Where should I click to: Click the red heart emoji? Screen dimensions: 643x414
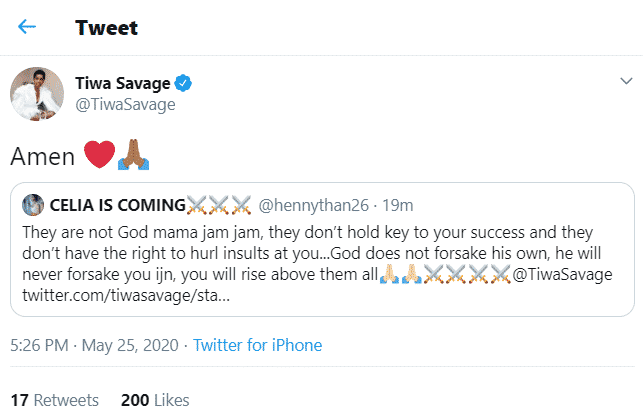(98, 156)
